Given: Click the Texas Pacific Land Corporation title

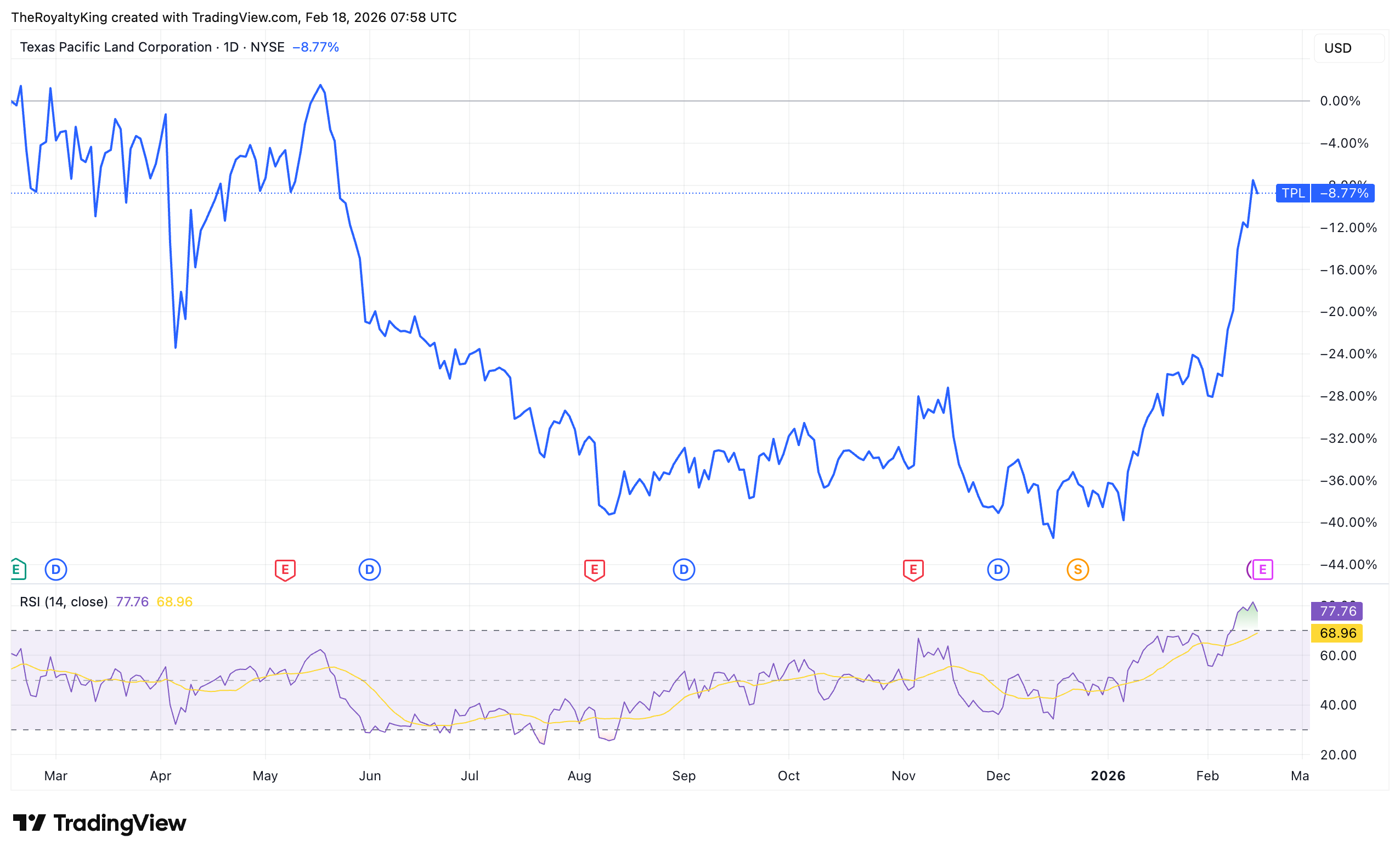Looking at the screenshot, I should [115, 47].
